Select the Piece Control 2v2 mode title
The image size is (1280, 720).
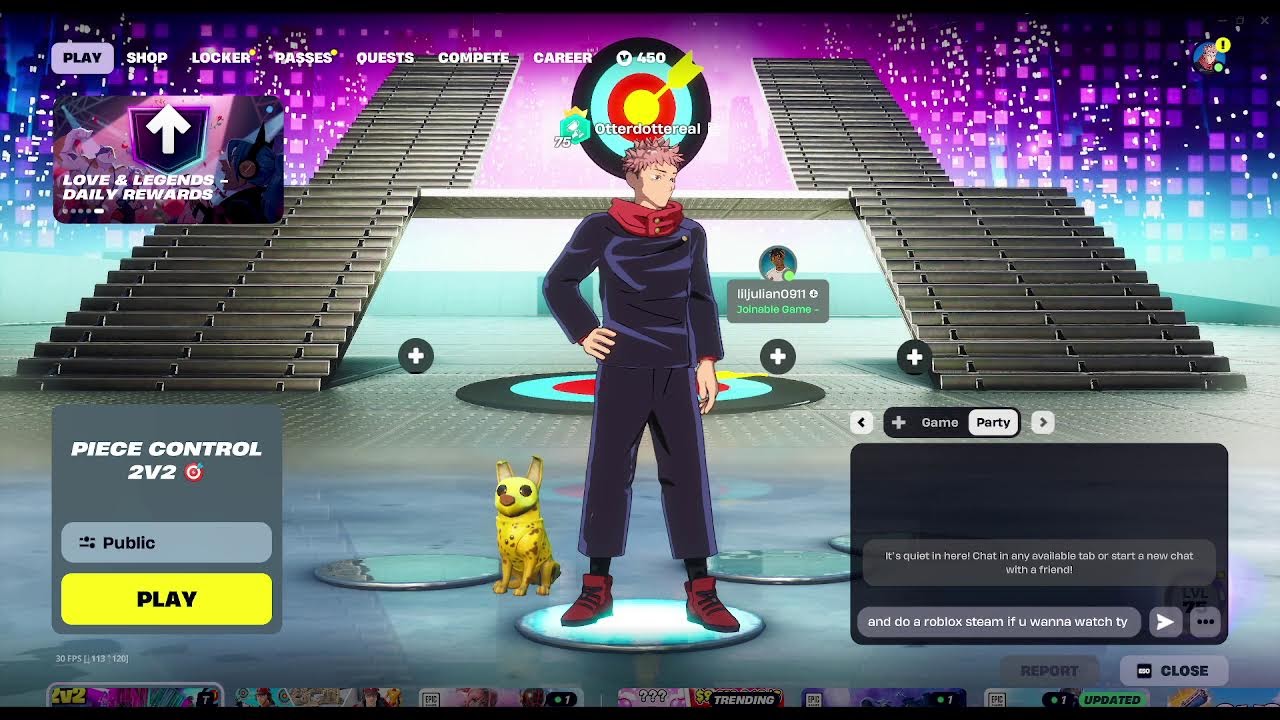166,460
